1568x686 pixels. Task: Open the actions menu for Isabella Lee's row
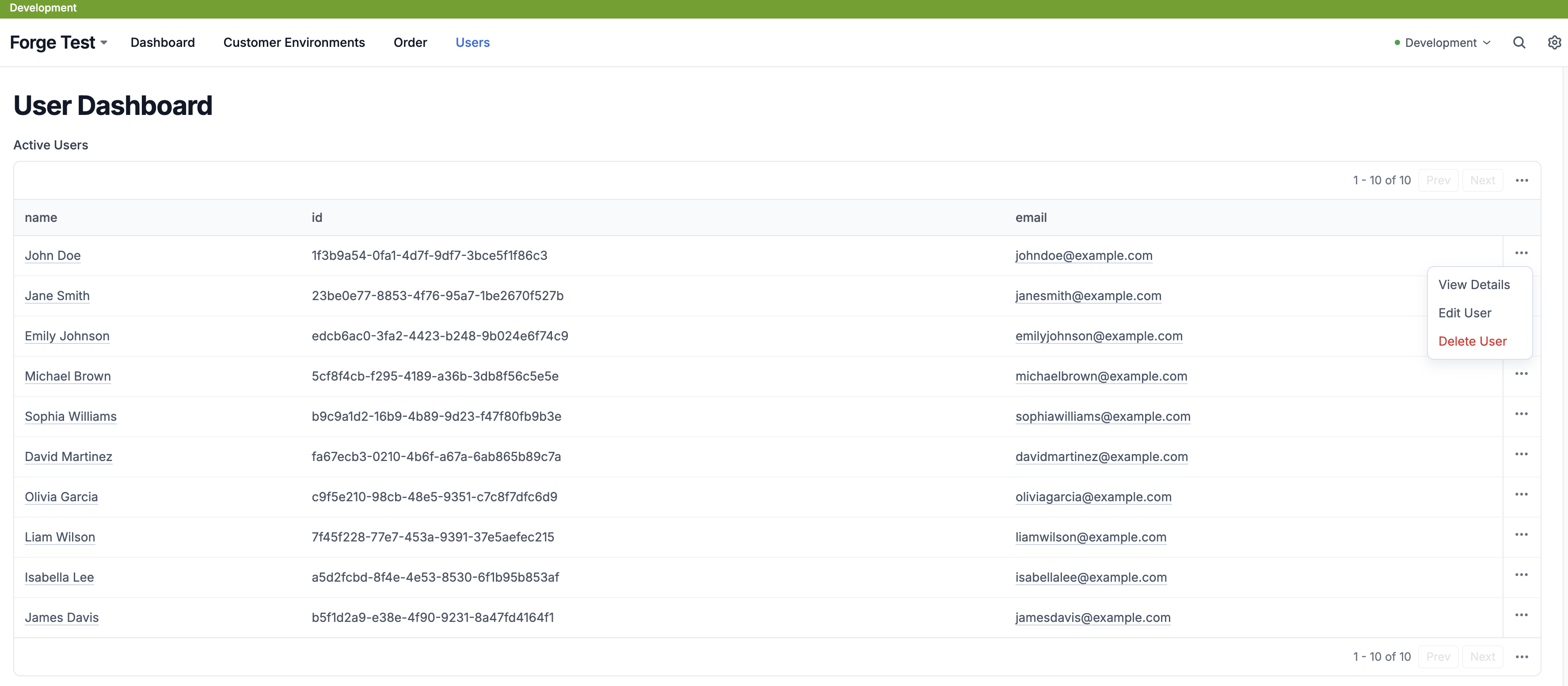(1522, 574)
